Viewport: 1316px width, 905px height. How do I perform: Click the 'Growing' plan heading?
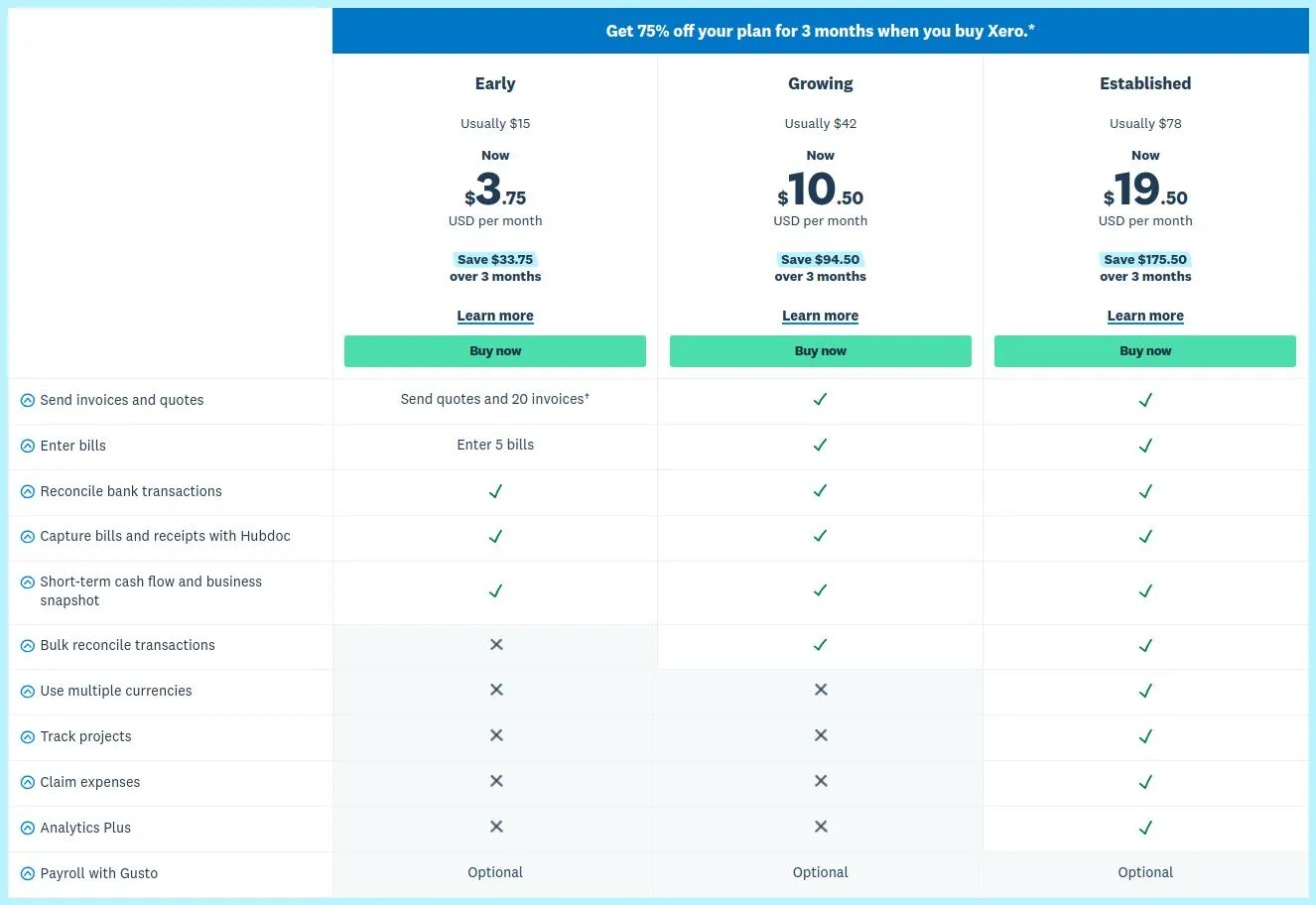click(821, 83)
